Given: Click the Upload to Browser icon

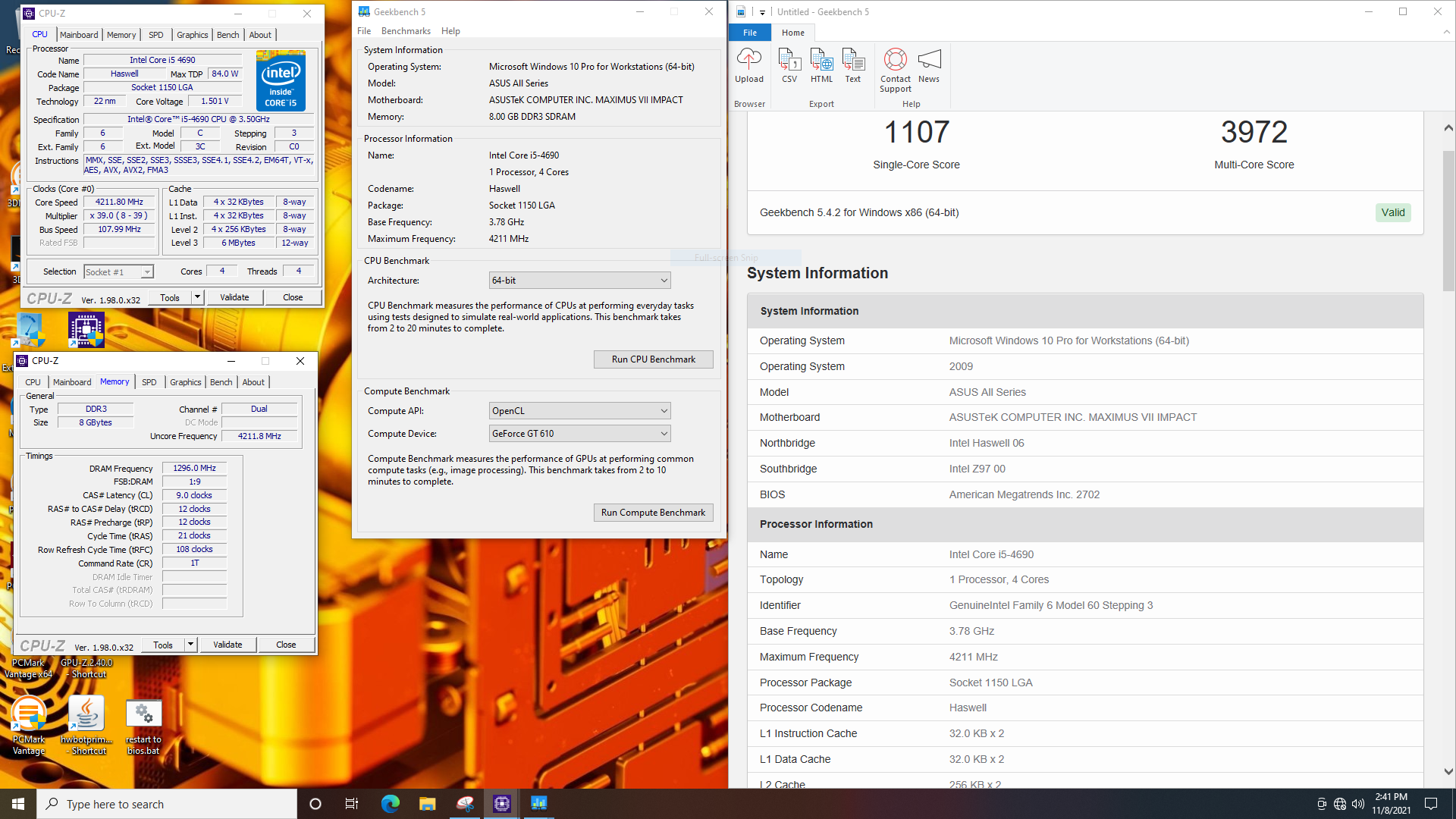Looking at the screenshot, I should click(x=748, y=66).
